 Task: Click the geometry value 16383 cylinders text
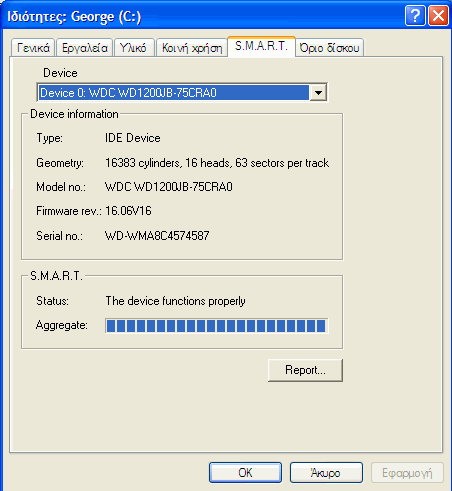[x=217, y=163]
